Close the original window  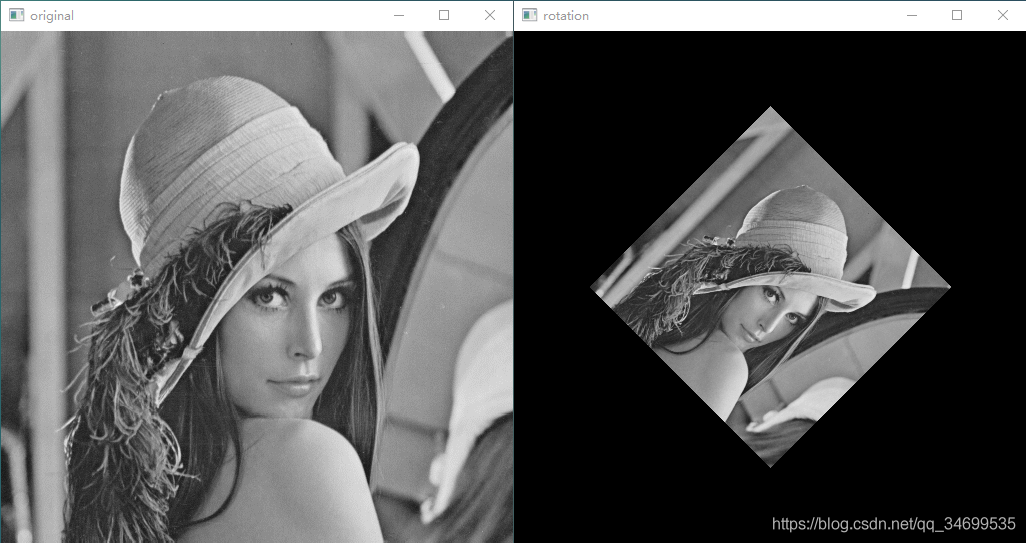489,15
